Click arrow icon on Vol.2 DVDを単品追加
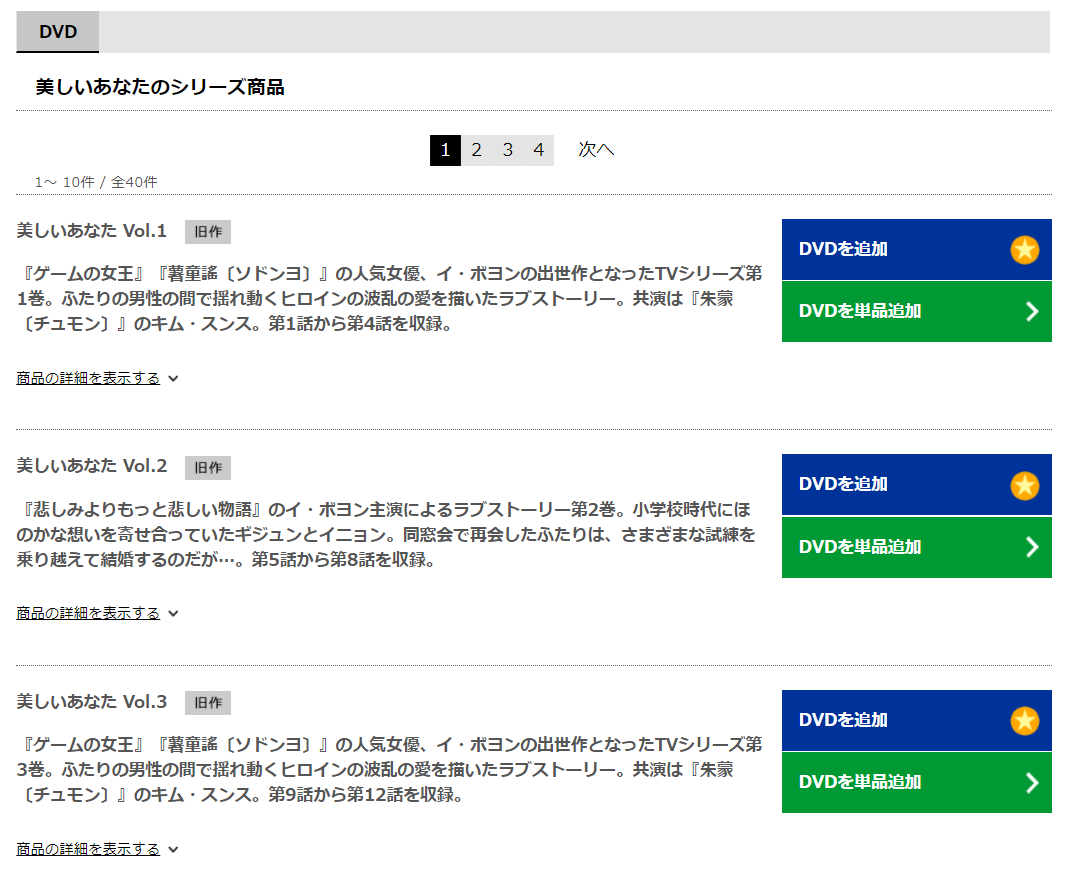Image resolution: width=1071 pixels, height=877 pixels. [1032, 547]
